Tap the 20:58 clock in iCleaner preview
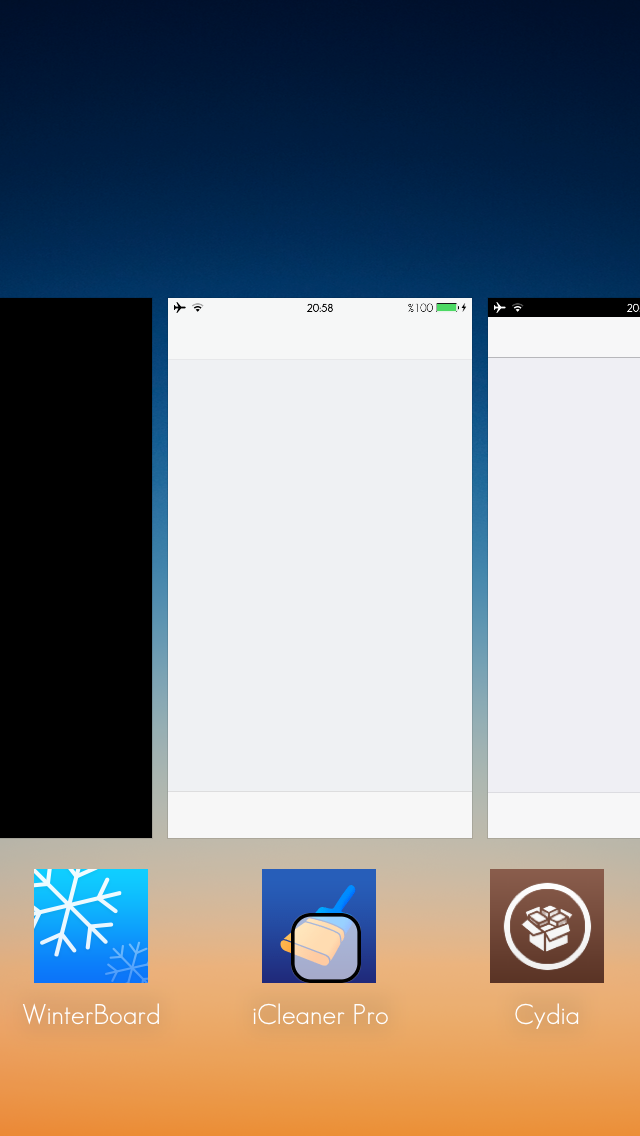The width and height of the screenshot is (640, 1136). 320,308
